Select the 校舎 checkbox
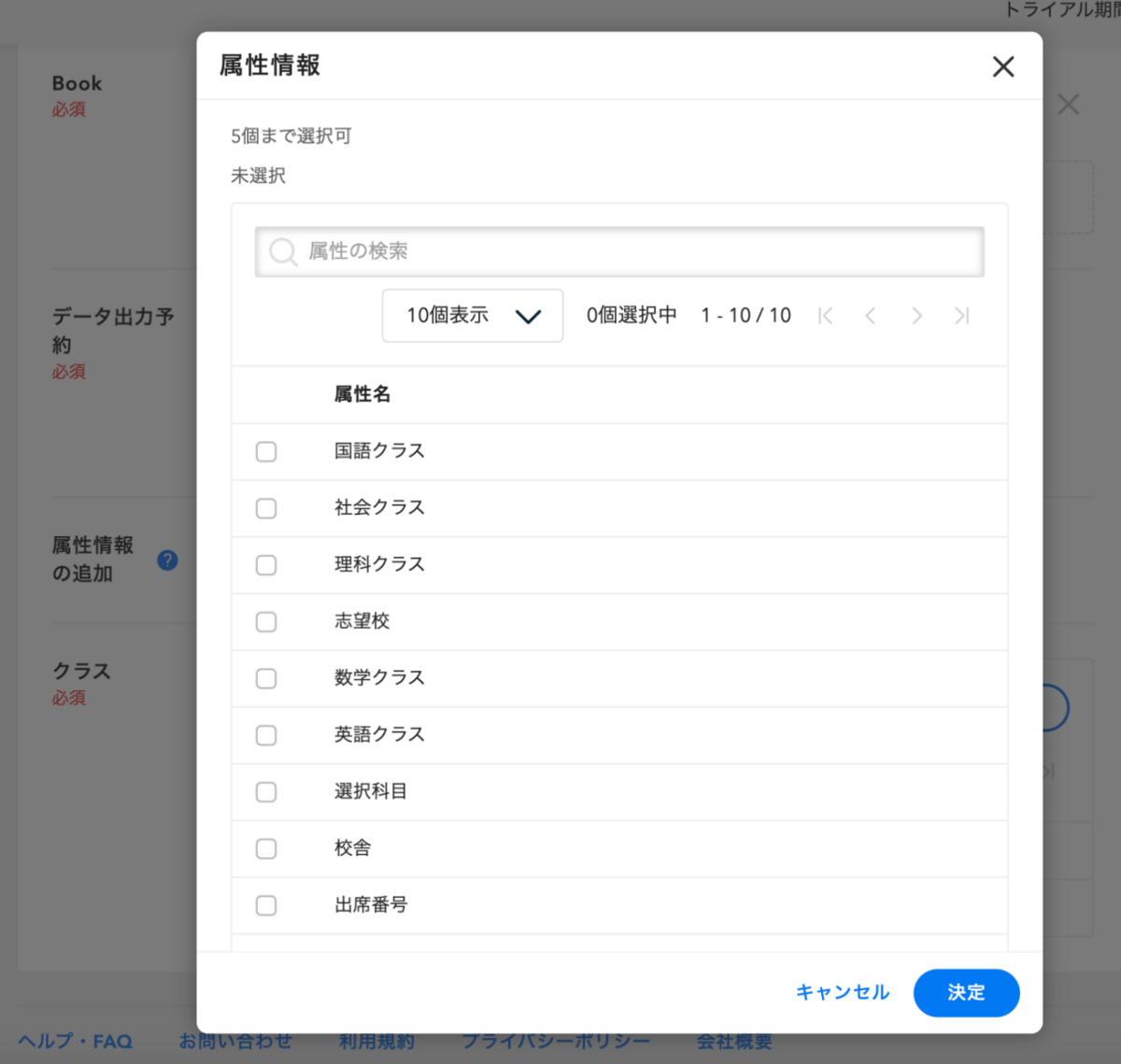 click(x=266, y=848)
